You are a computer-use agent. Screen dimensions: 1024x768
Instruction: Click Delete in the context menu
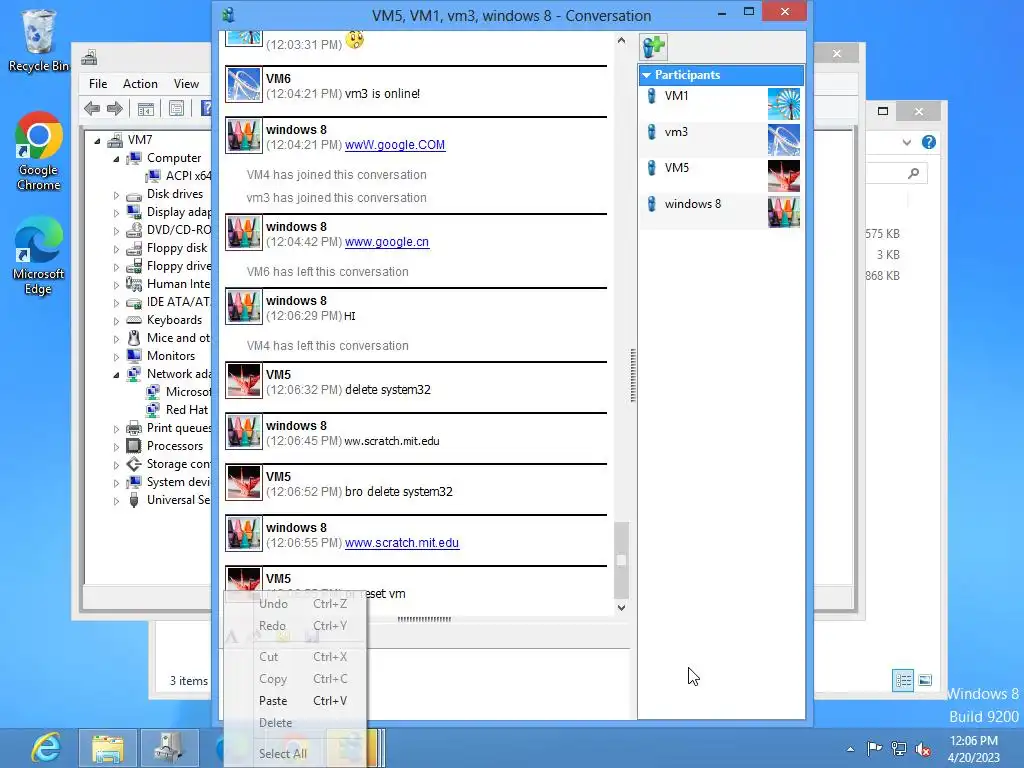point(295,723)
